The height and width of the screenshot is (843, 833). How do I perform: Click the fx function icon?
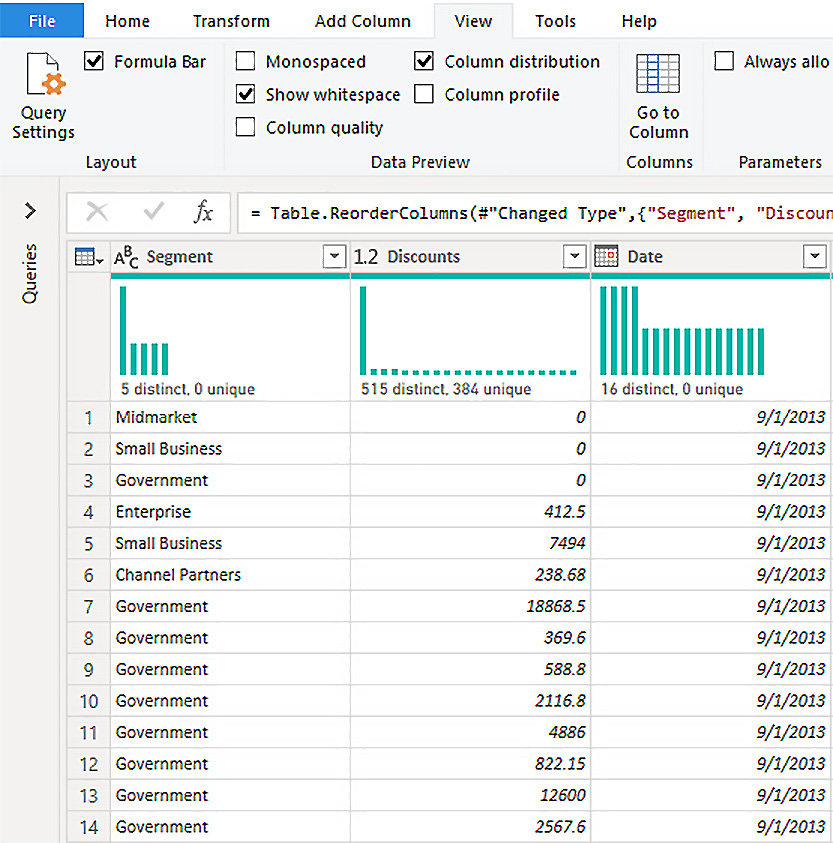point(203,211)
